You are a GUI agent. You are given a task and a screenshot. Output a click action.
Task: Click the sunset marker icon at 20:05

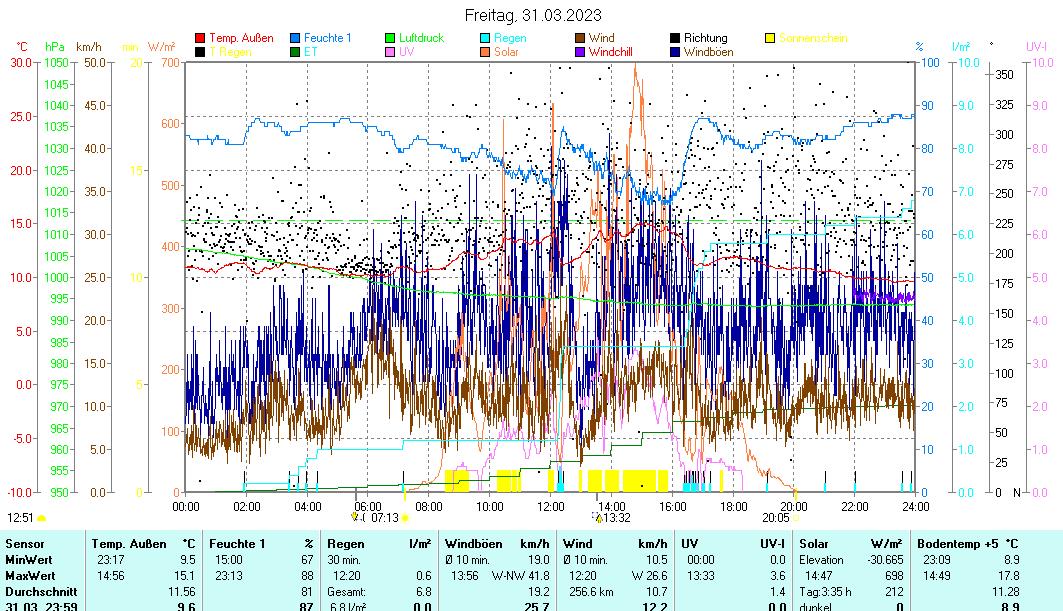click(796, 519)
